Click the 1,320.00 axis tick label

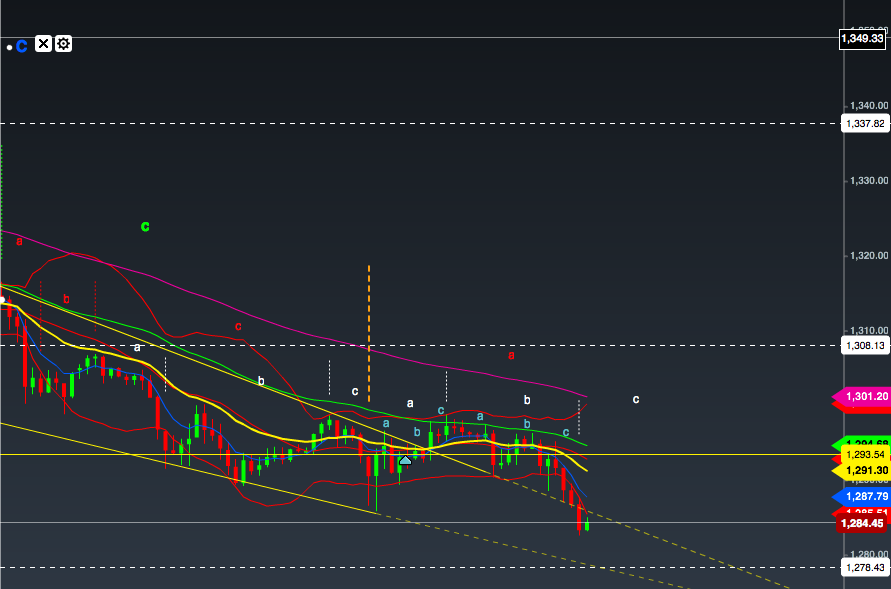pyautogui.click(x=869, y=256)
